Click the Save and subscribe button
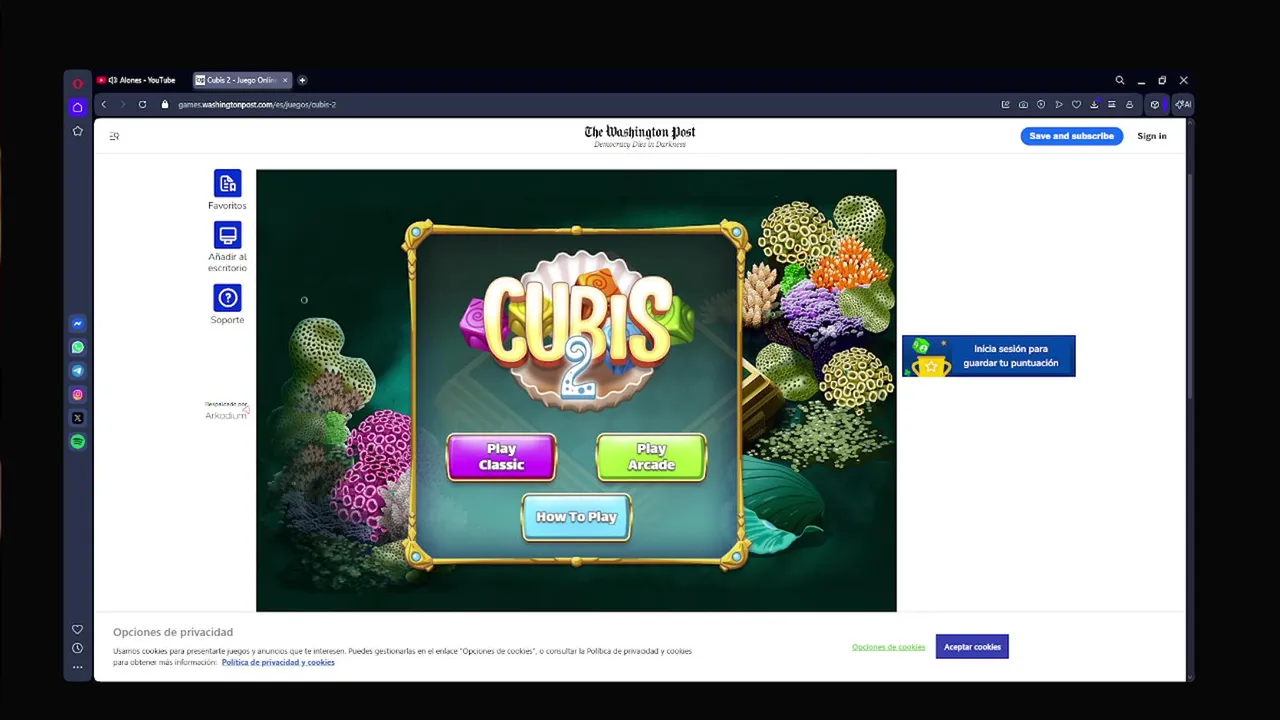 click(x=1071, y=136)
